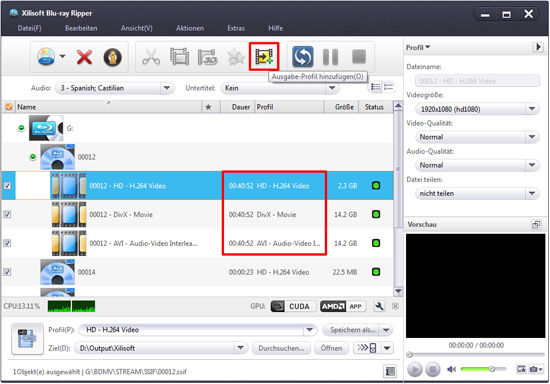Click the Durchsuchen... button
This screenshot has height=384, width=550.
281,348
